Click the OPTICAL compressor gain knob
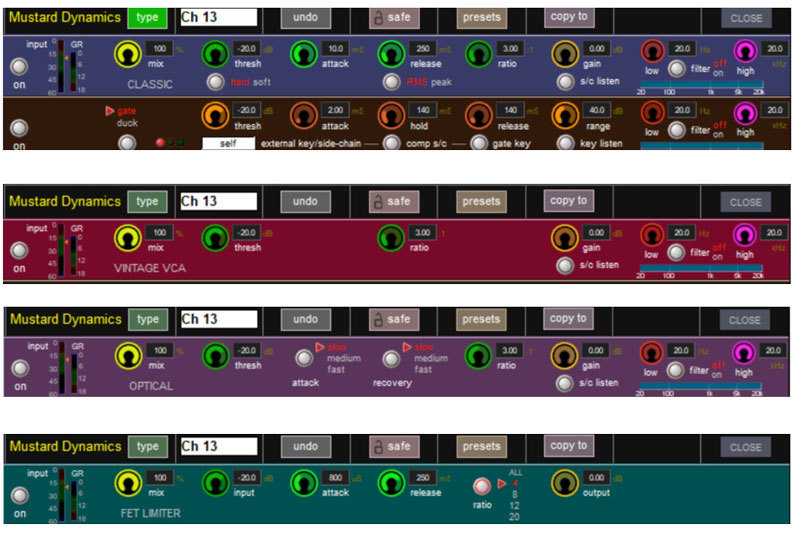The image size is (800, 538). [565, 356]
